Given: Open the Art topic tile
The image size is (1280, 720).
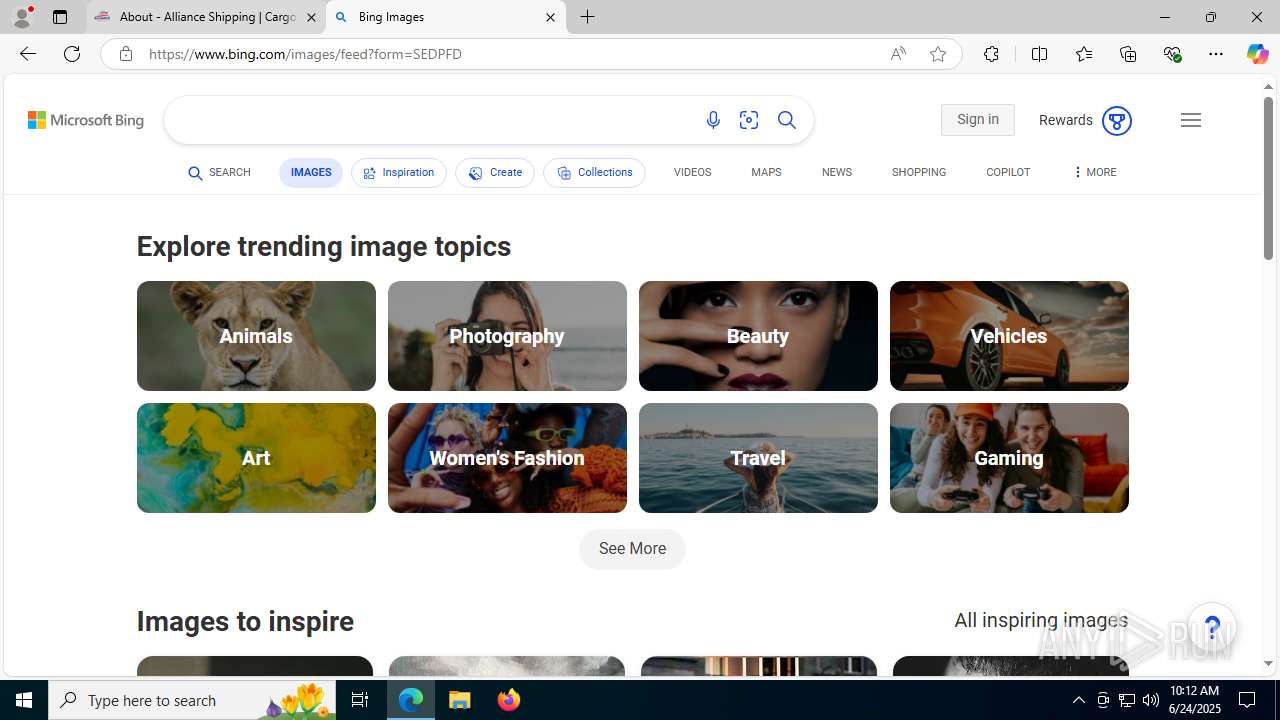Looking at the screenshot, I should [x=256, y=458].
